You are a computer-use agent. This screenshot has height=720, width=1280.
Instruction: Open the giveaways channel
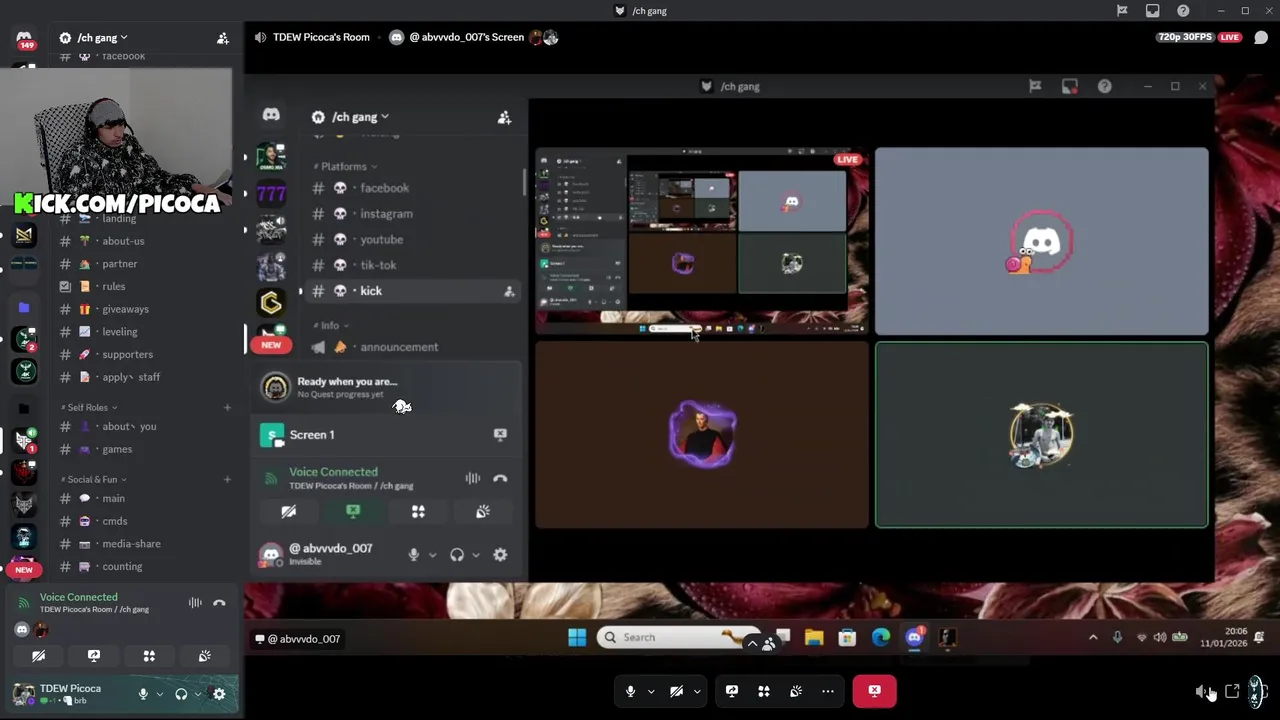pyautogui.click(x=125, y=309)
